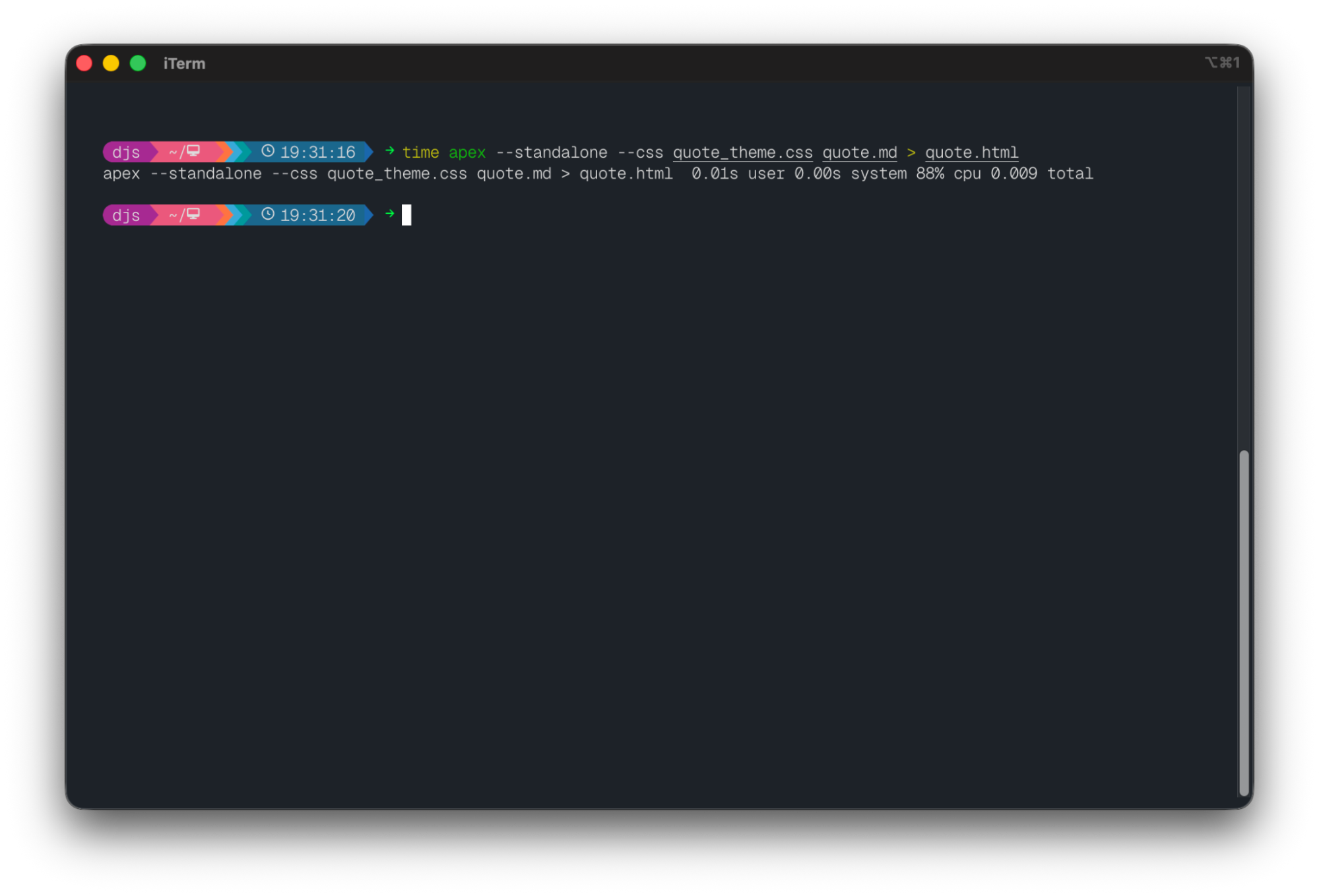Click the underlined quote_theme.css filename

[742, 152]
